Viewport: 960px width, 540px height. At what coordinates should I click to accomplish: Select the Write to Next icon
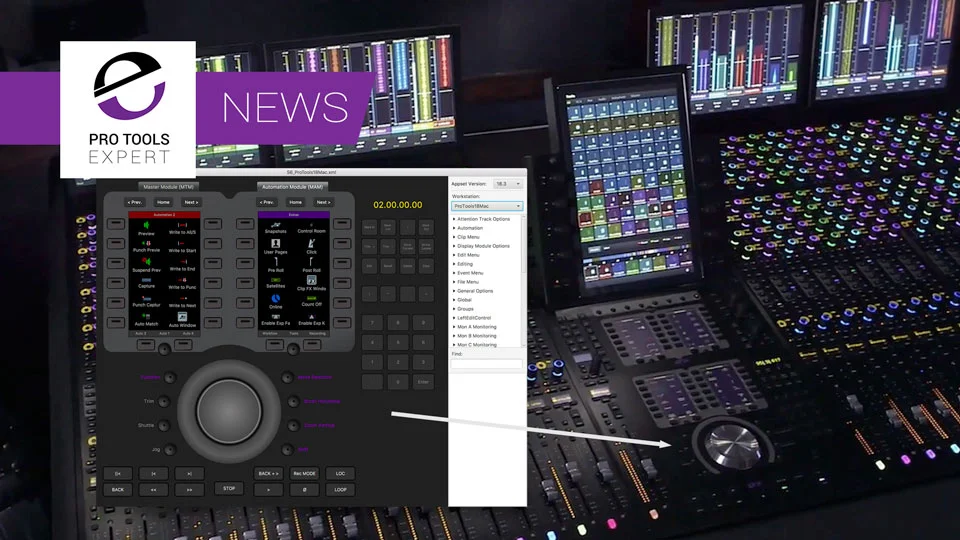point(182,298)
